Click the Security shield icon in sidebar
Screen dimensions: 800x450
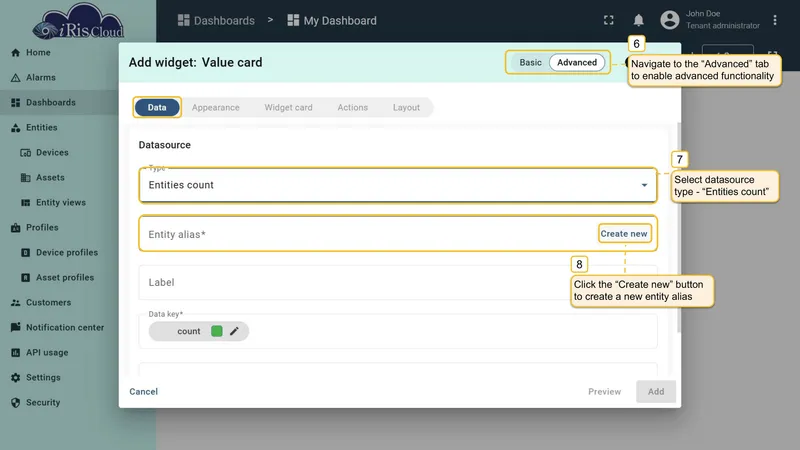click(x=15, y=403)
